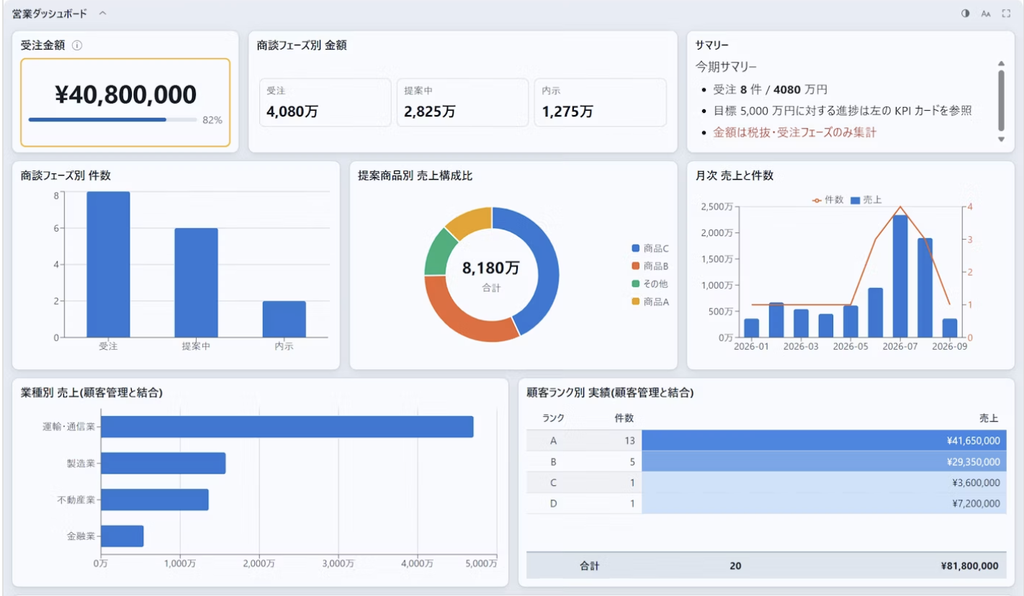
Task: Click the 2026-01 monthly sales bar
Action: coord(752,328)
